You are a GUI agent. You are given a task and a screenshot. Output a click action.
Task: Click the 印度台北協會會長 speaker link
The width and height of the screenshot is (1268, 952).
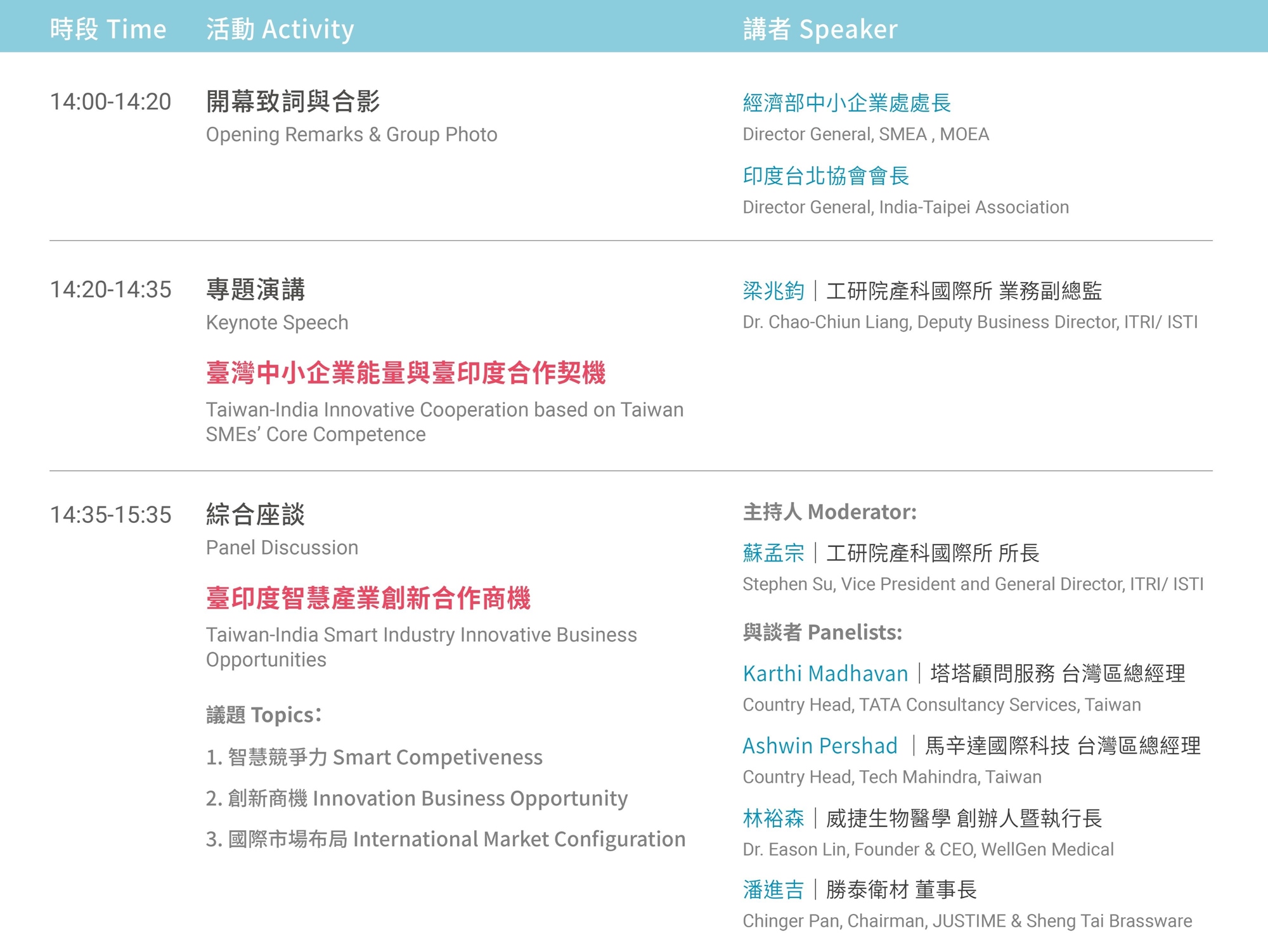825,176
